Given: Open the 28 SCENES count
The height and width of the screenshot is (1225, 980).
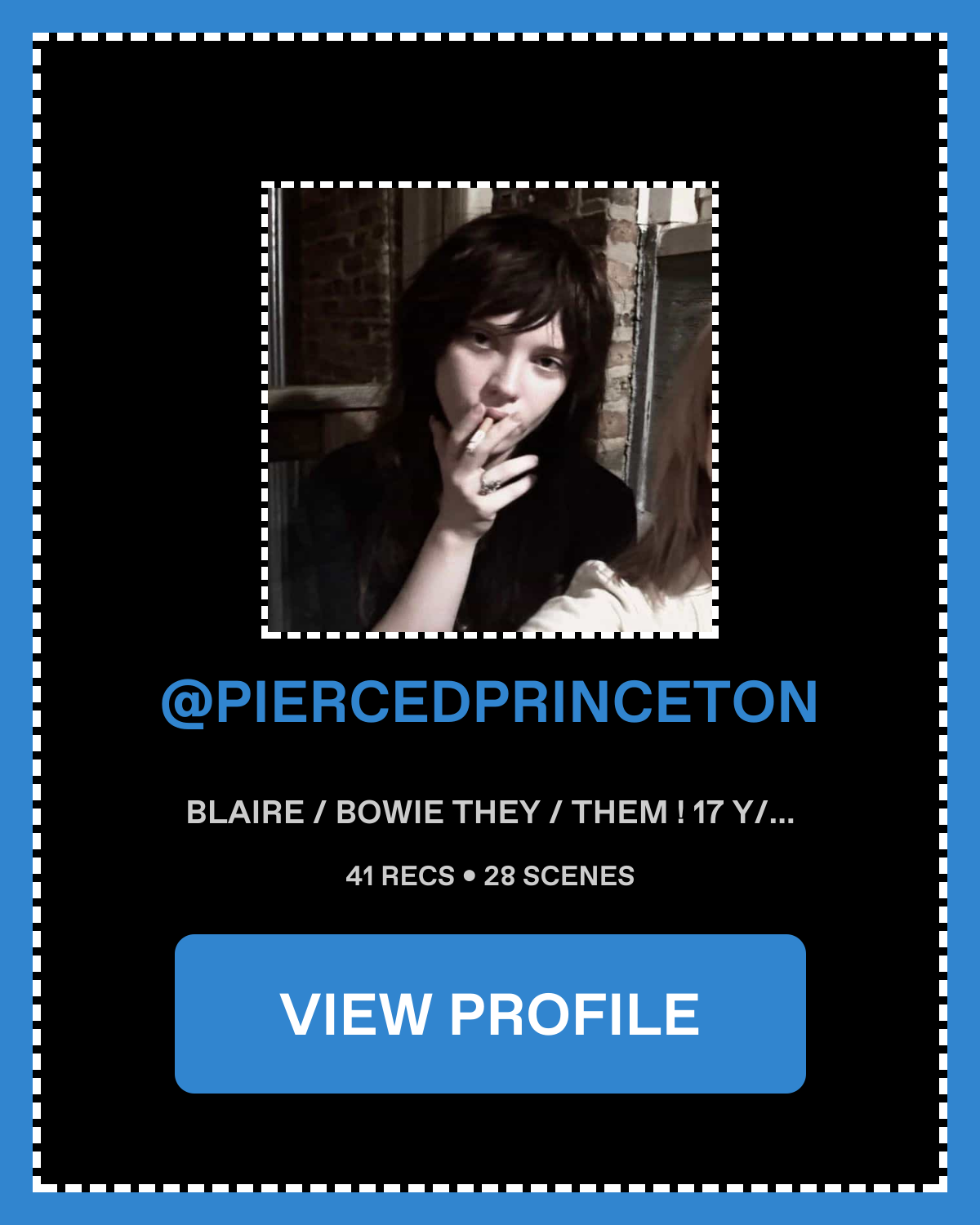Looking at the screenshot, I should pyautogui.click(x=559, y=876).
